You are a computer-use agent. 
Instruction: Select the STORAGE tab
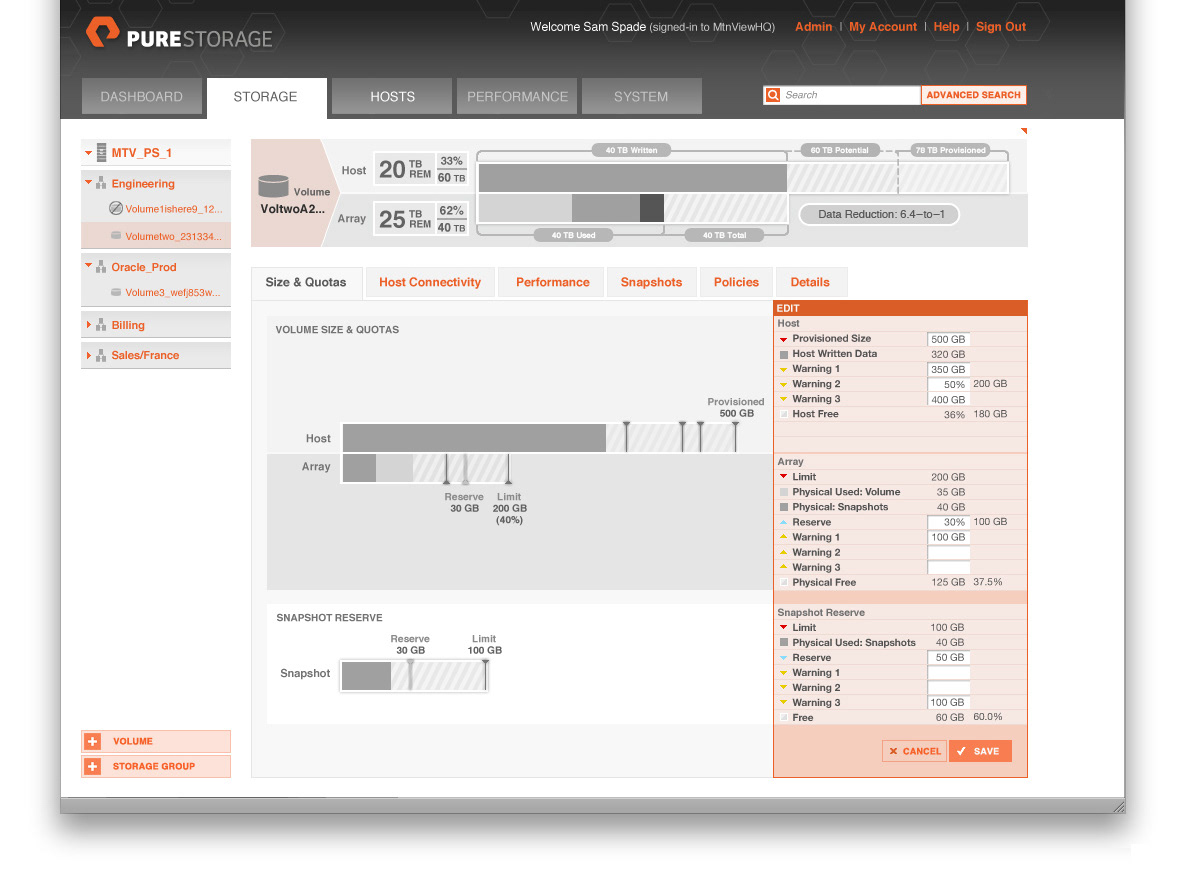[x=266, y=97]
